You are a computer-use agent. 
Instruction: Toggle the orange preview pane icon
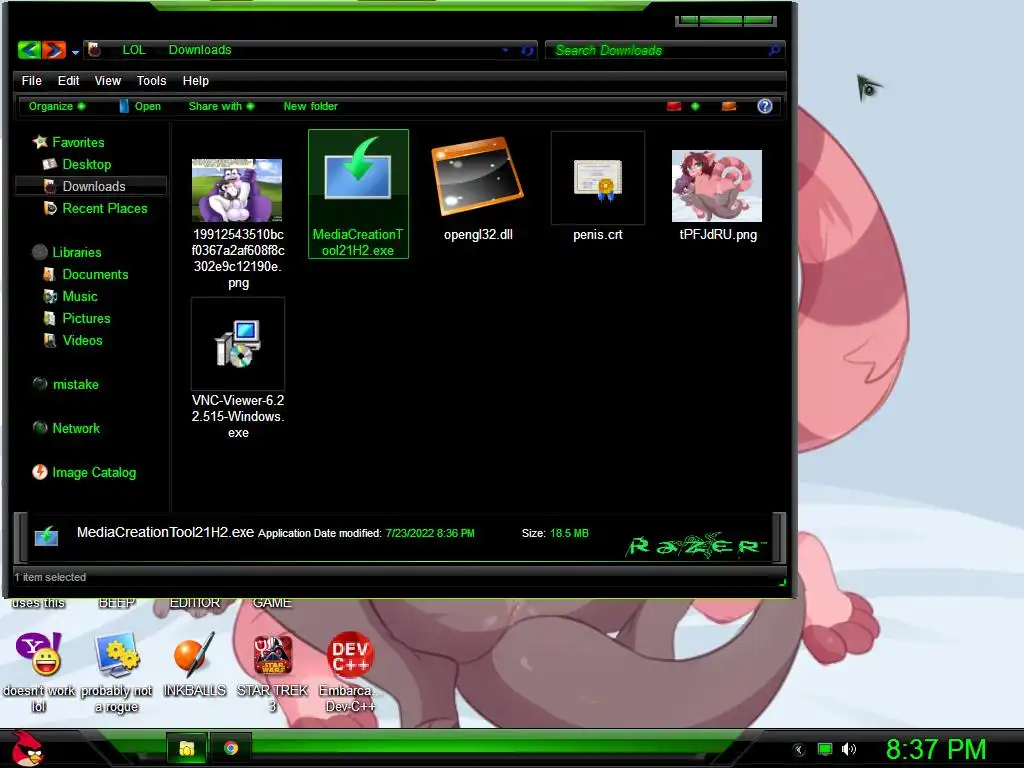click(x=729, y=106)
